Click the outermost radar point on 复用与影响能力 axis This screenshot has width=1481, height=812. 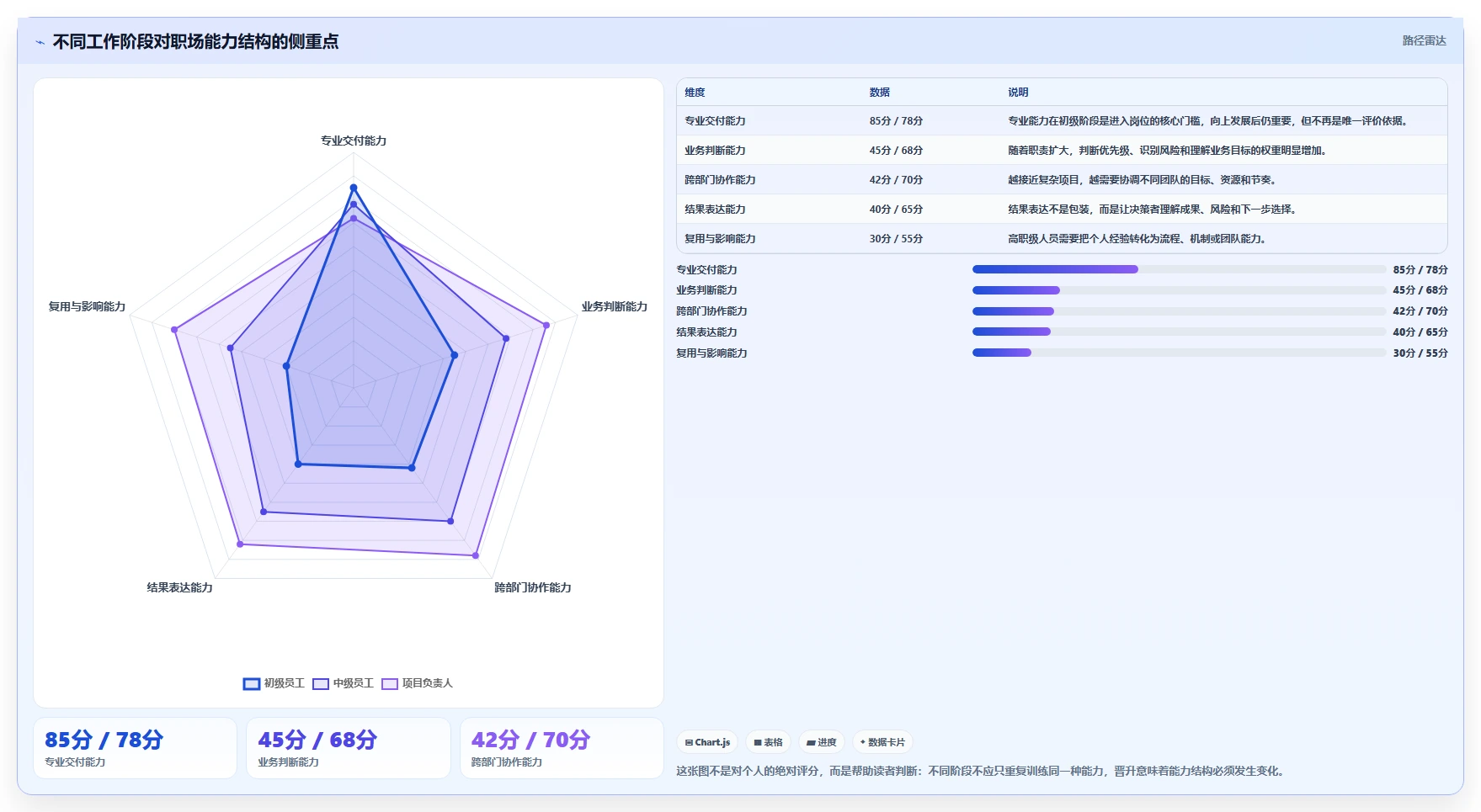(174, 330)
